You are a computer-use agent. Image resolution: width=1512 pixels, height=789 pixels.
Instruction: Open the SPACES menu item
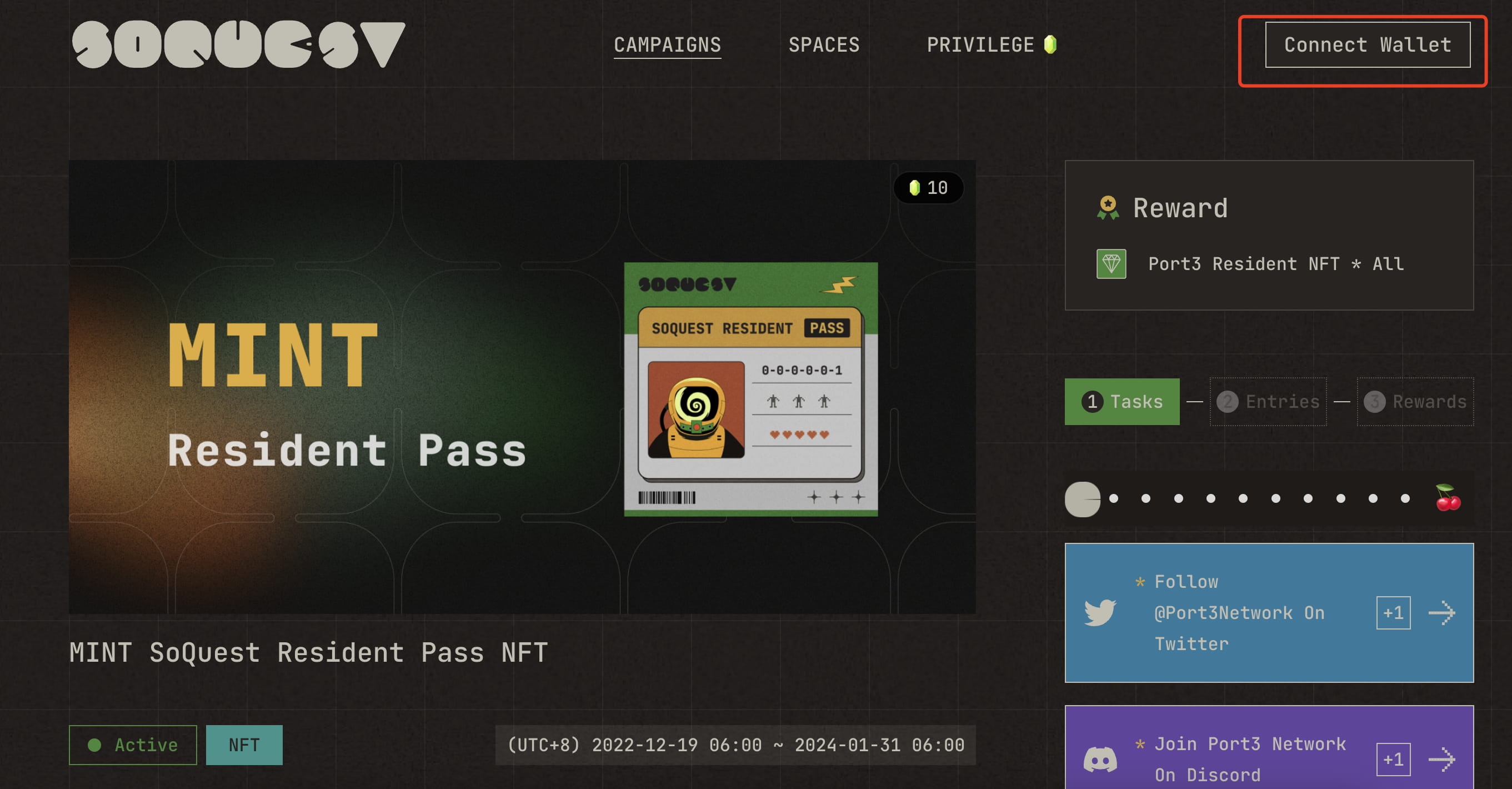[x=824, y=44]
